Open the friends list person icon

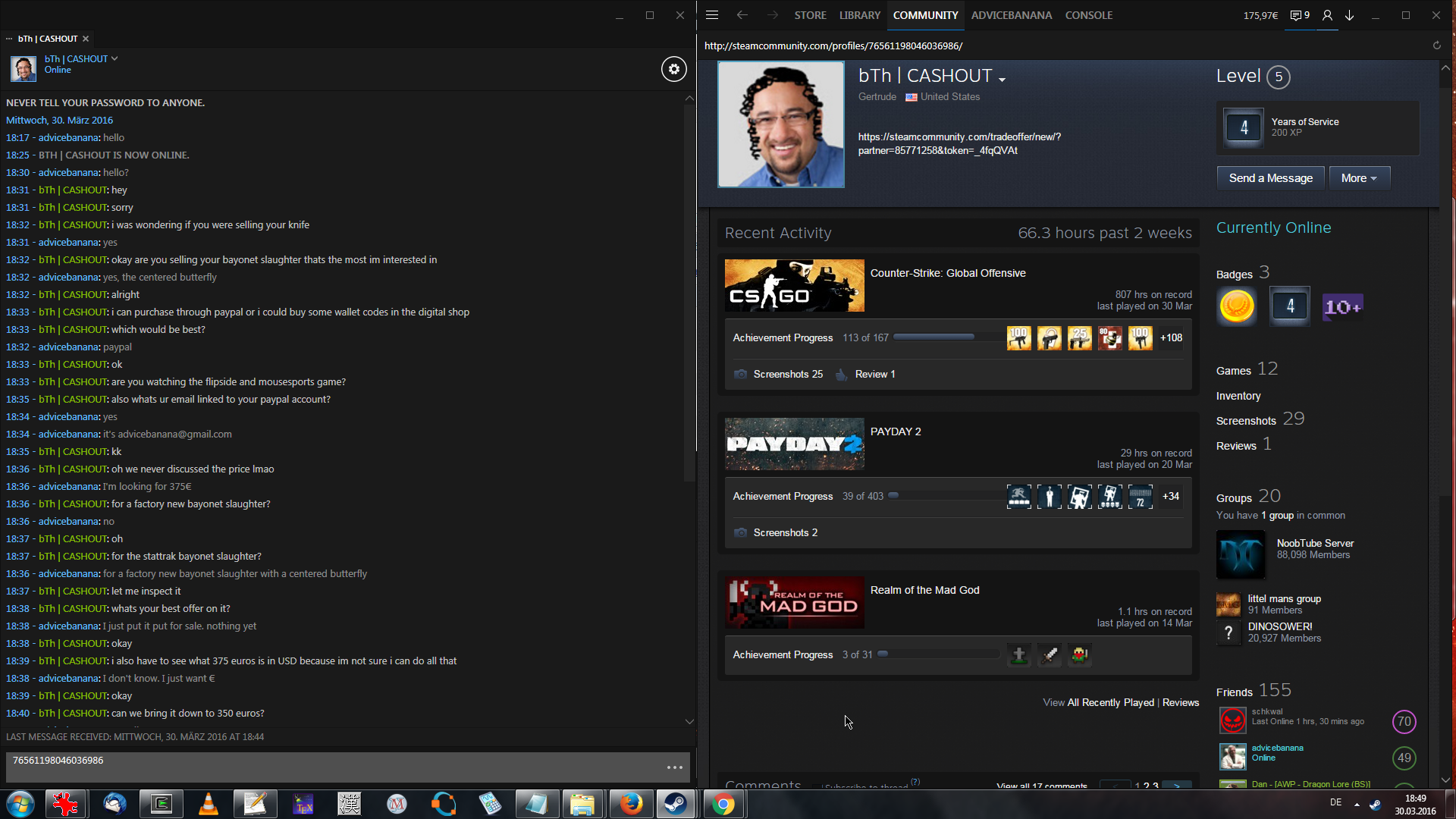tap(1327, 15)
